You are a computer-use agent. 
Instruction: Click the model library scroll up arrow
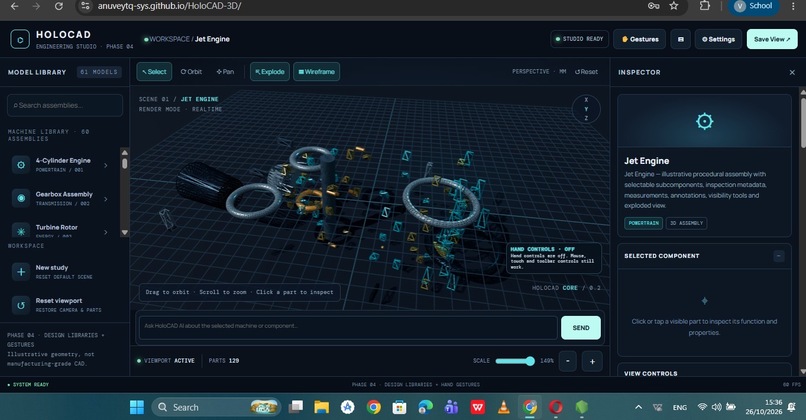pos(124,152)
